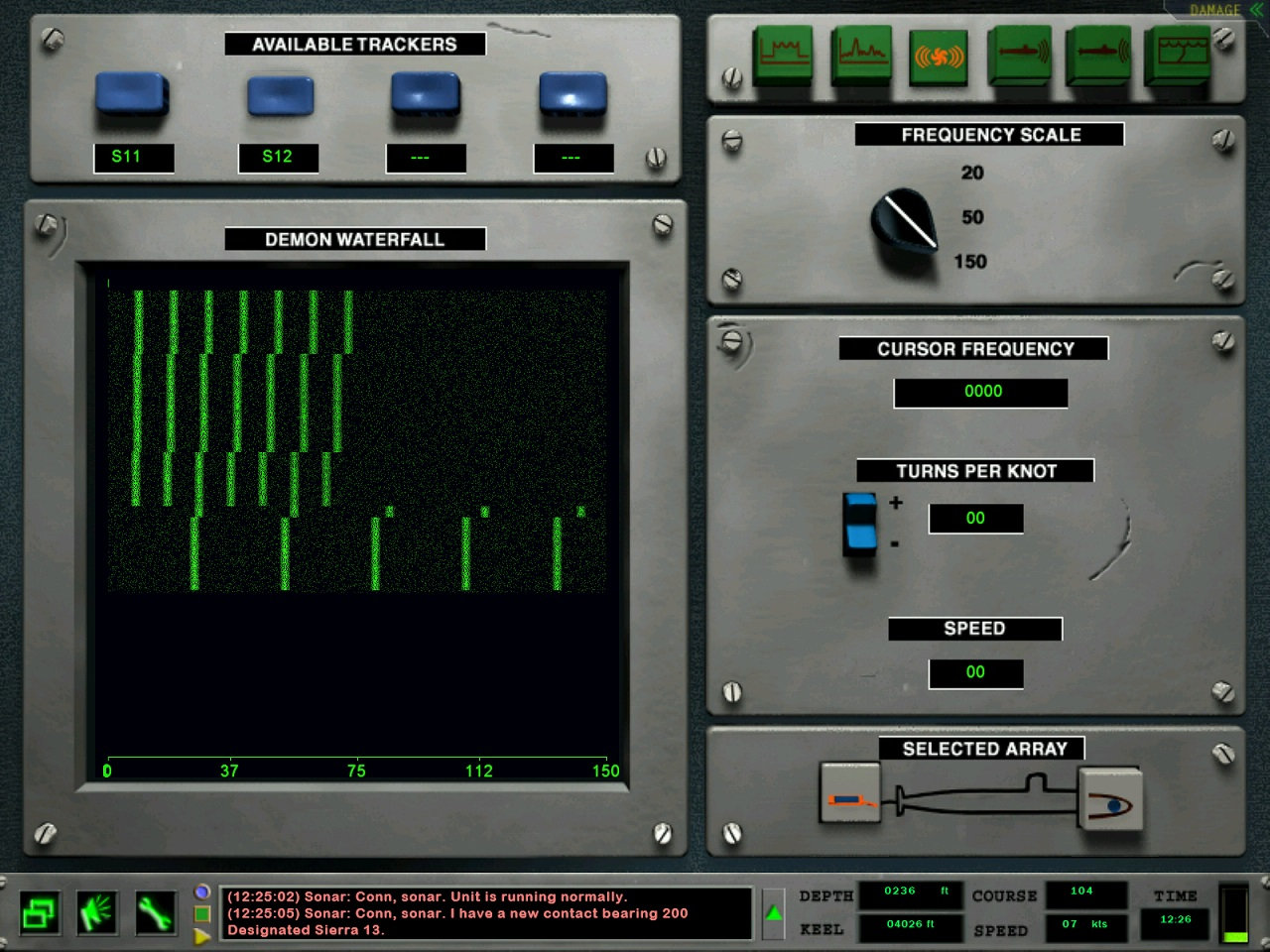
Task: Click the 75 mark on the waterfall axis
Action: tap(356, 771)
